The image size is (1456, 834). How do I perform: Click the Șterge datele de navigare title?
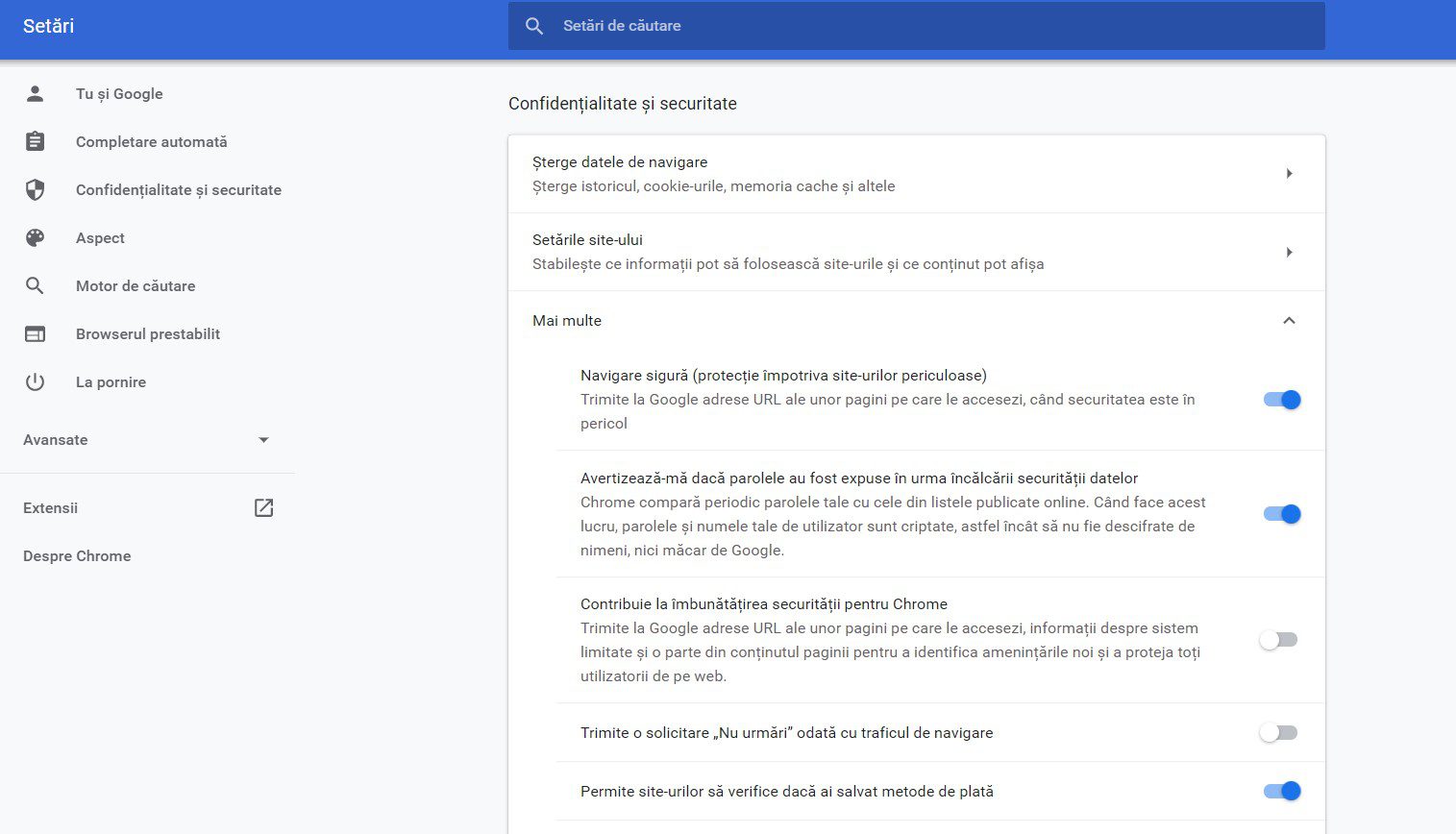tap(620, 162)
